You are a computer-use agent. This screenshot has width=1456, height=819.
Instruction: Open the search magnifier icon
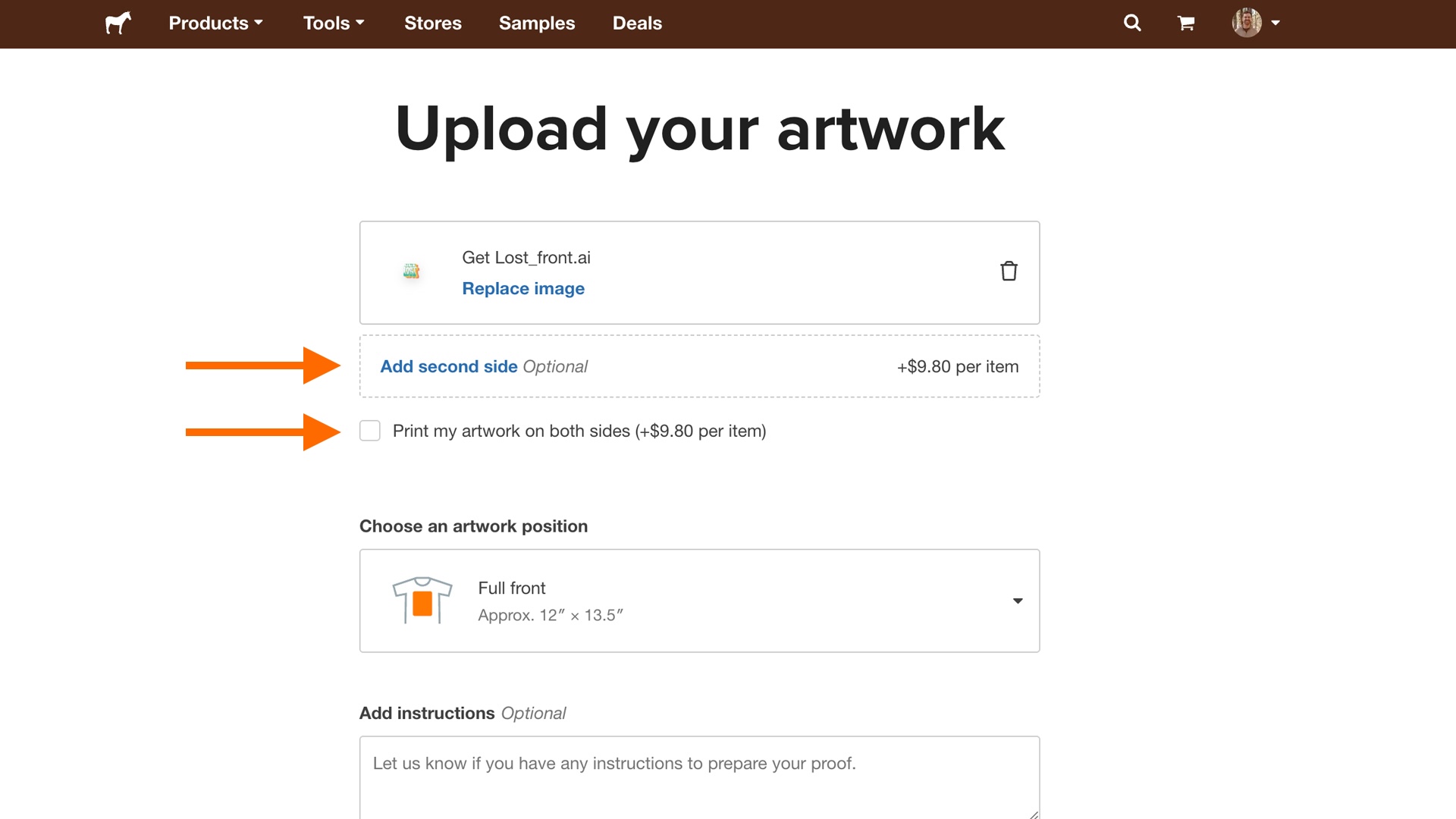[1132, 23]
